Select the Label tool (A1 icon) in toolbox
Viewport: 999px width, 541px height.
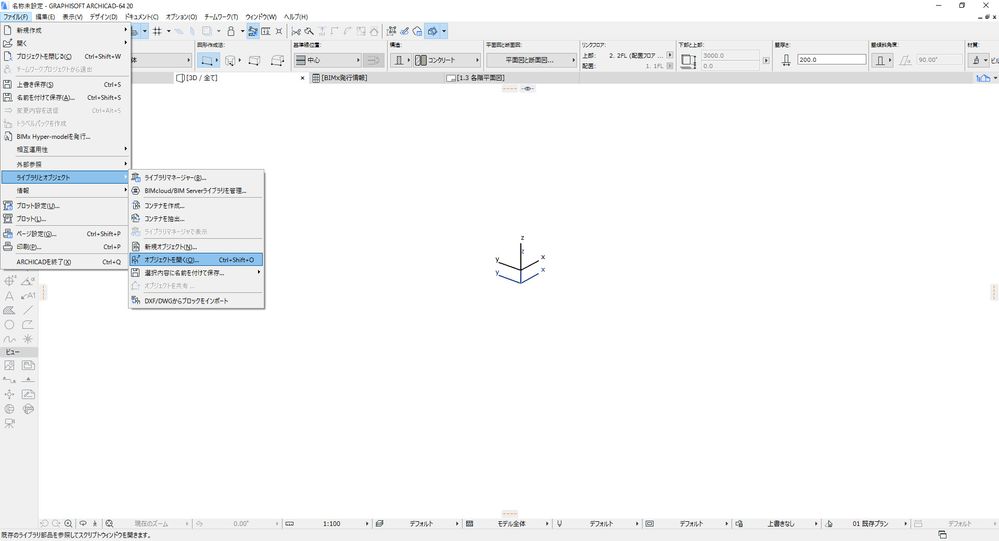coord(28,296)
